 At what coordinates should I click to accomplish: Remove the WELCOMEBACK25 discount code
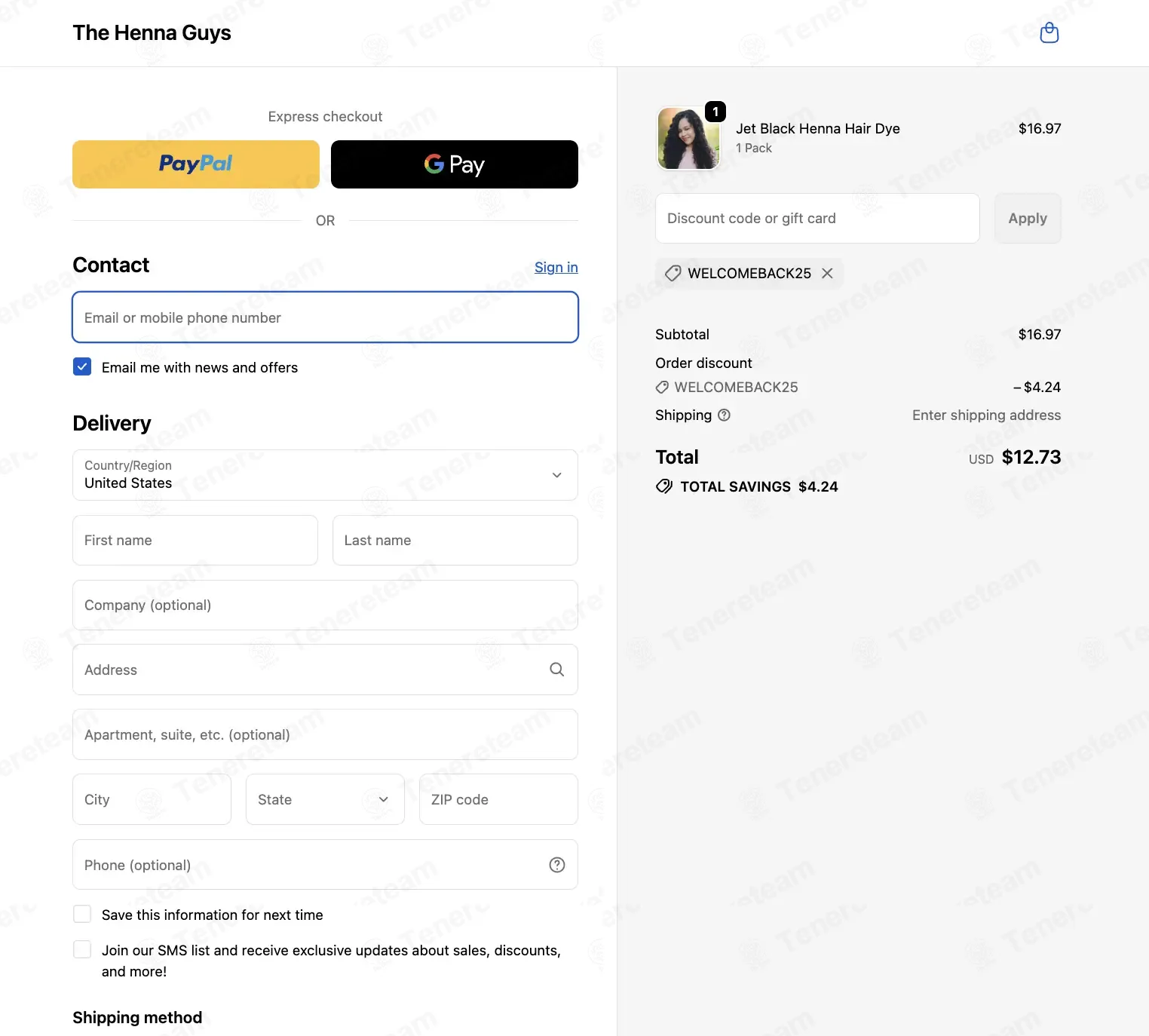click(827, 273)
